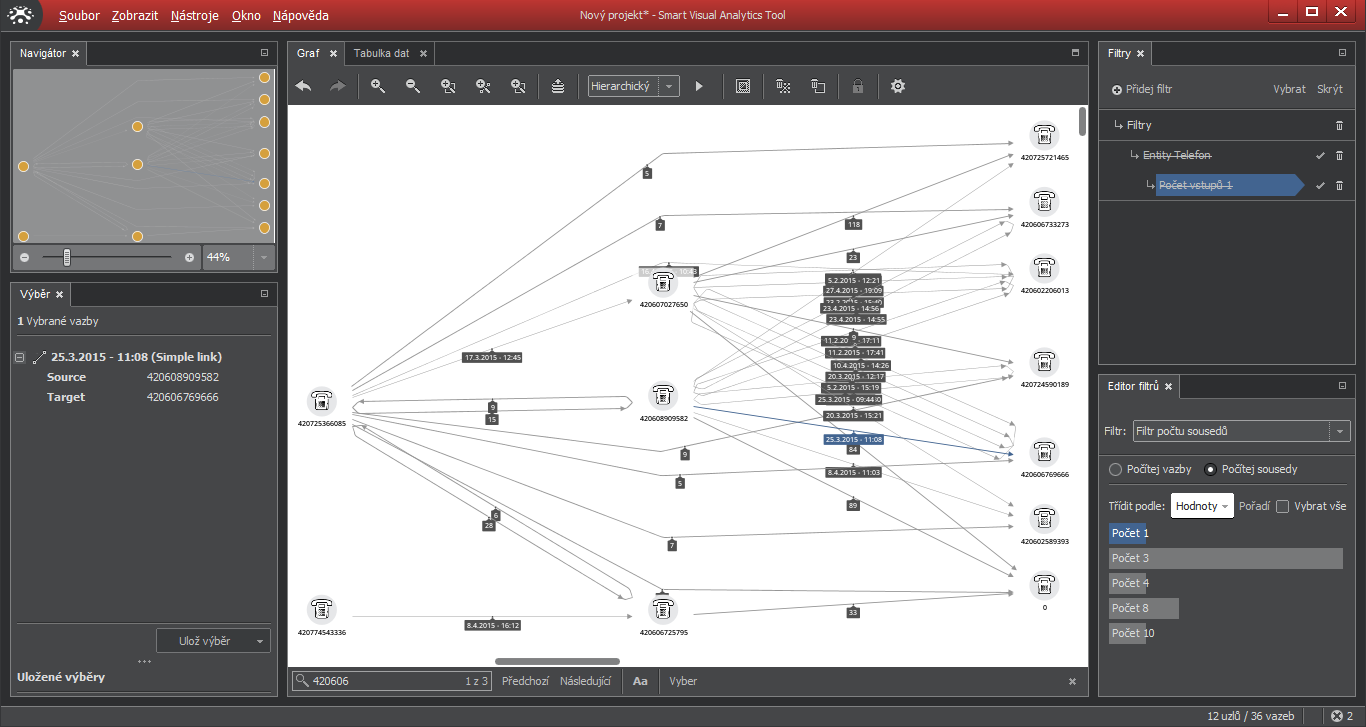Go to Následující search result
This screenshot has width=1366, height=727.
tap(585, 681)
